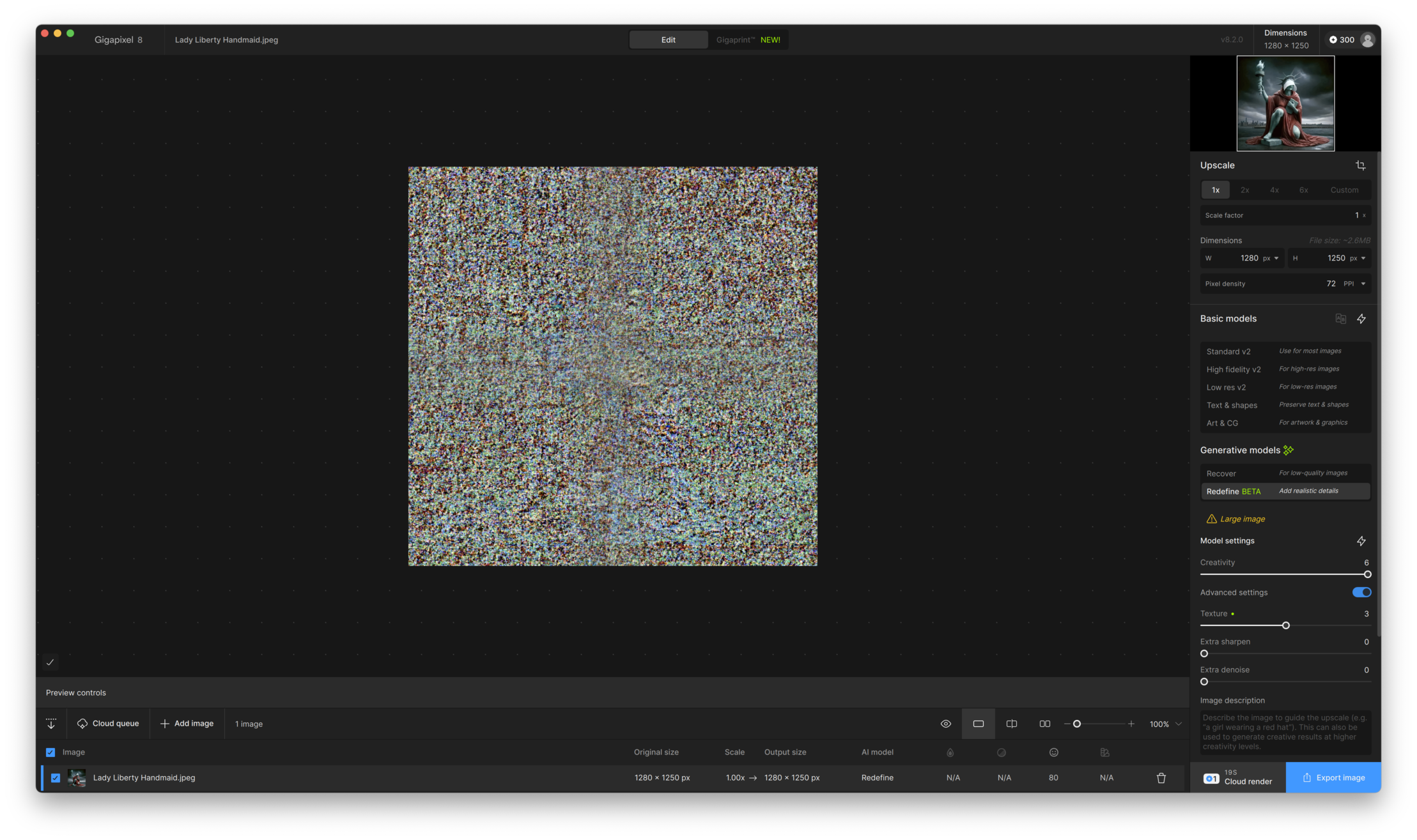This screenshot has width=1417, height=840.
Task: Click the lightning bolt icon beside Basic models
Action: (x=1361, y=319)
